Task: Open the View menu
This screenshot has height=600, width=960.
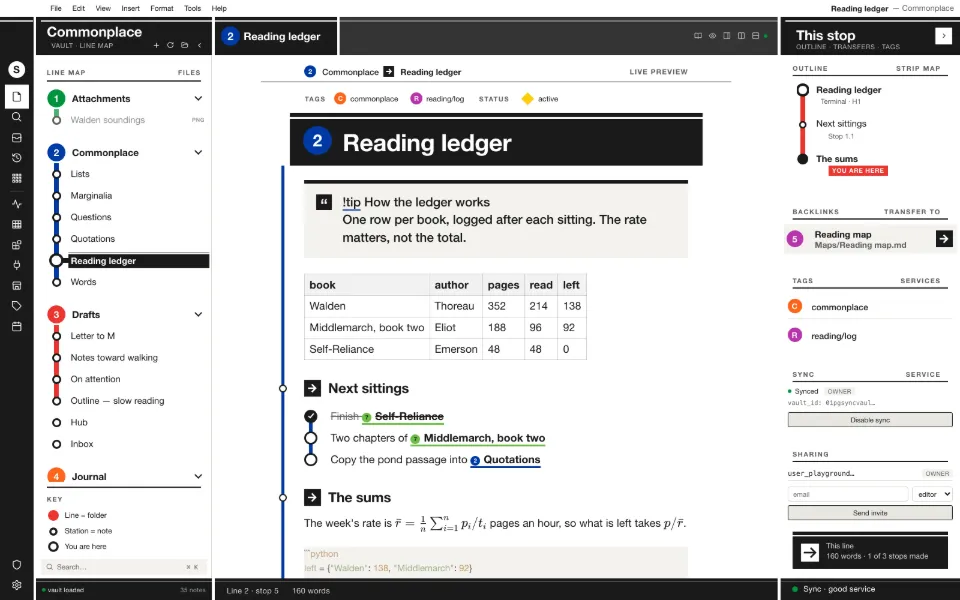Action: tap(103, 9)
